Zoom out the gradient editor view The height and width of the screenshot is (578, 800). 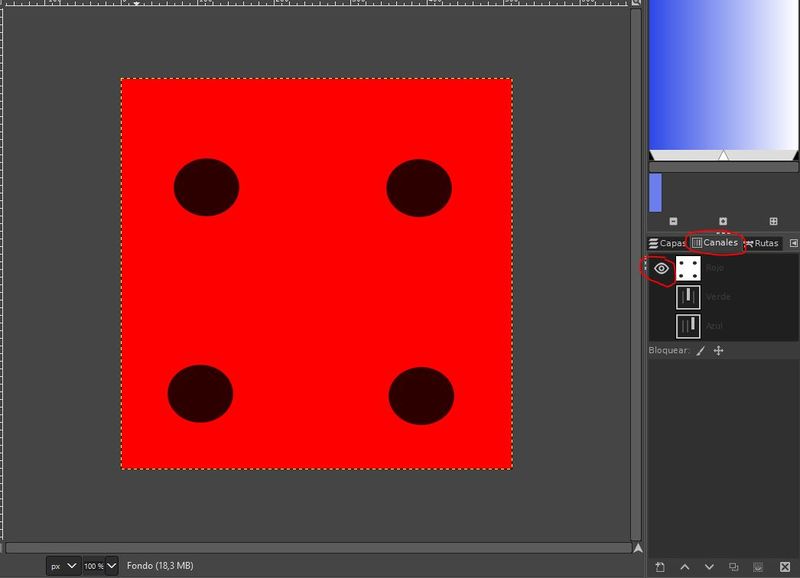[673, 221]
